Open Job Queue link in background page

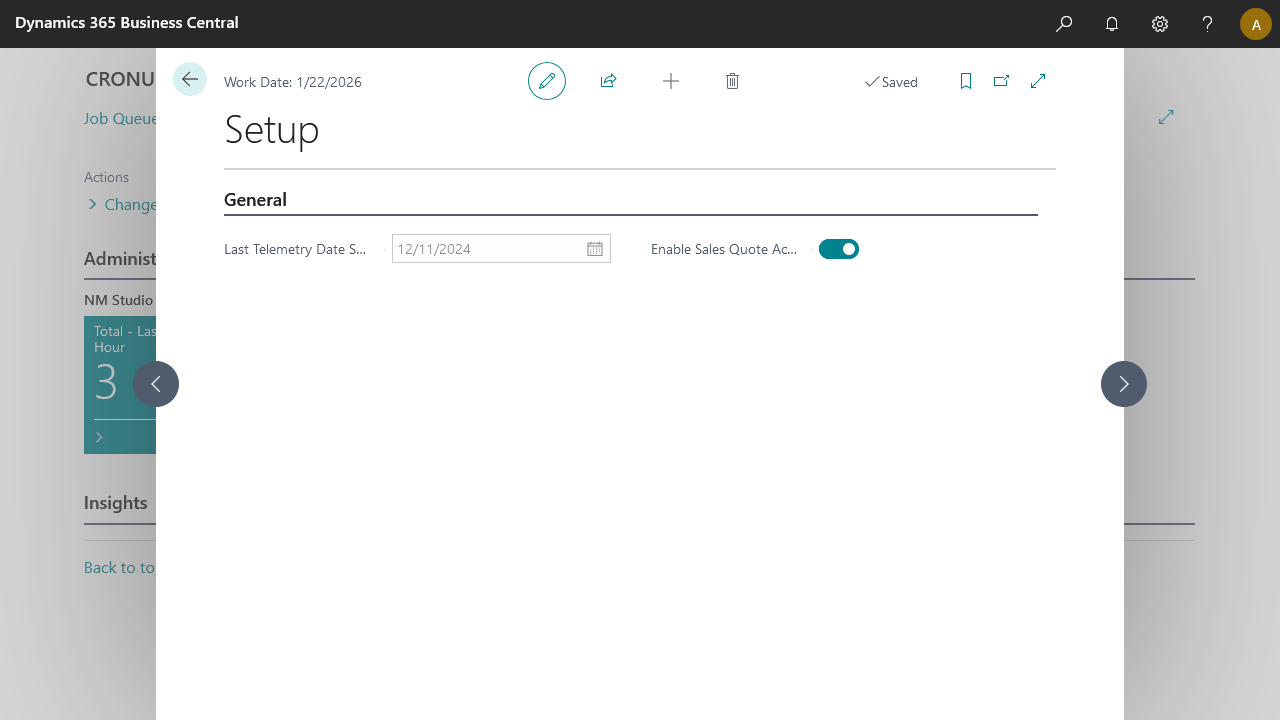[x=120, y=118]
